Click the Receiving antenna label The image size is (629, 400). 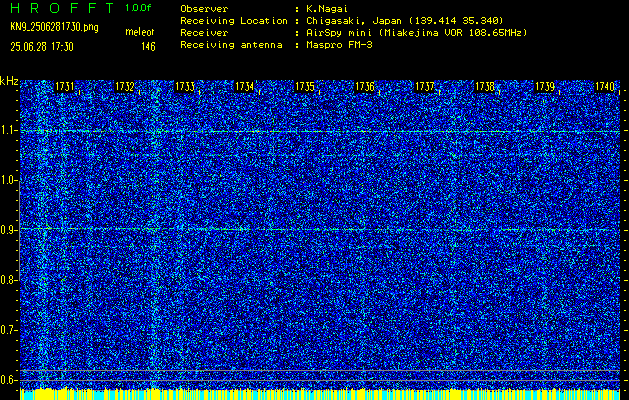tap(231, 45)
